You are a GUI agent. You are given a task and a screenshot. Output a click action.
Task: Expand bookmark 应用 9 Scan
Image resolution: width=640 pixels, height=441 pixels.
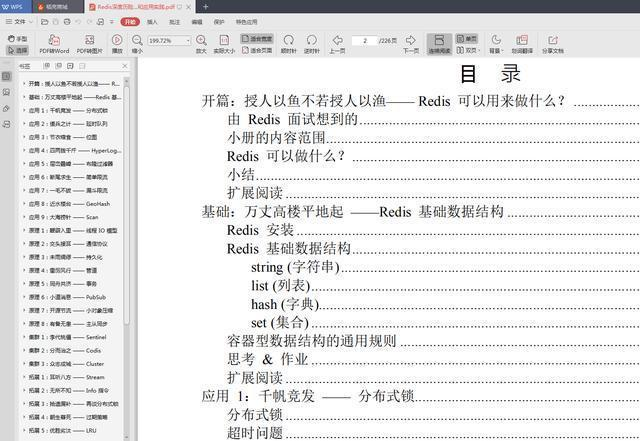(24, 217)
